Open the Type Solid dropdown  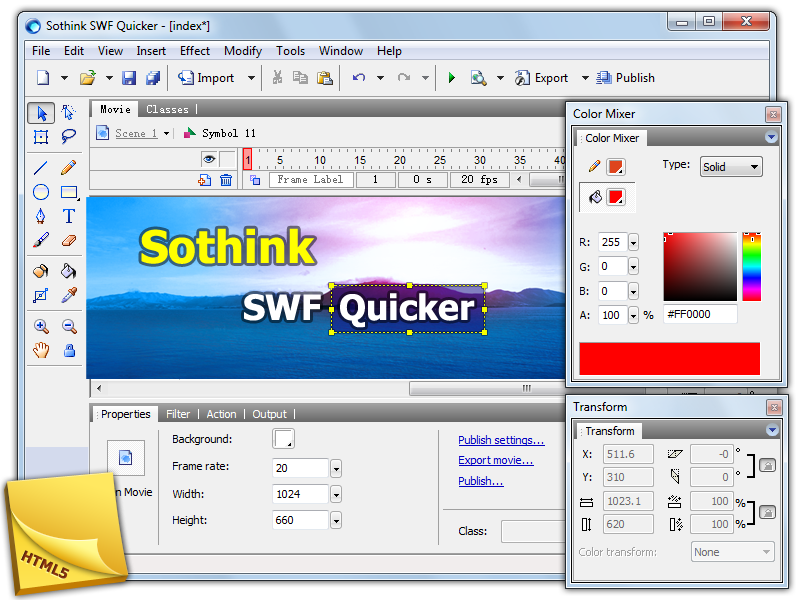tap(731, 167)
